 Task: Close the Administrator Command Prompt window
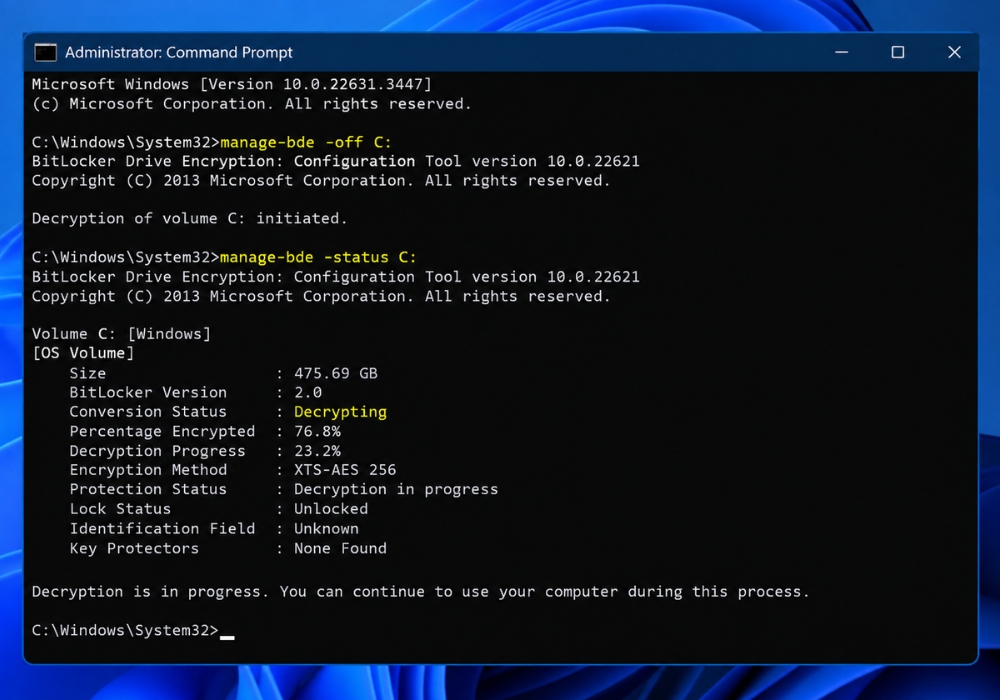(953, 52)
